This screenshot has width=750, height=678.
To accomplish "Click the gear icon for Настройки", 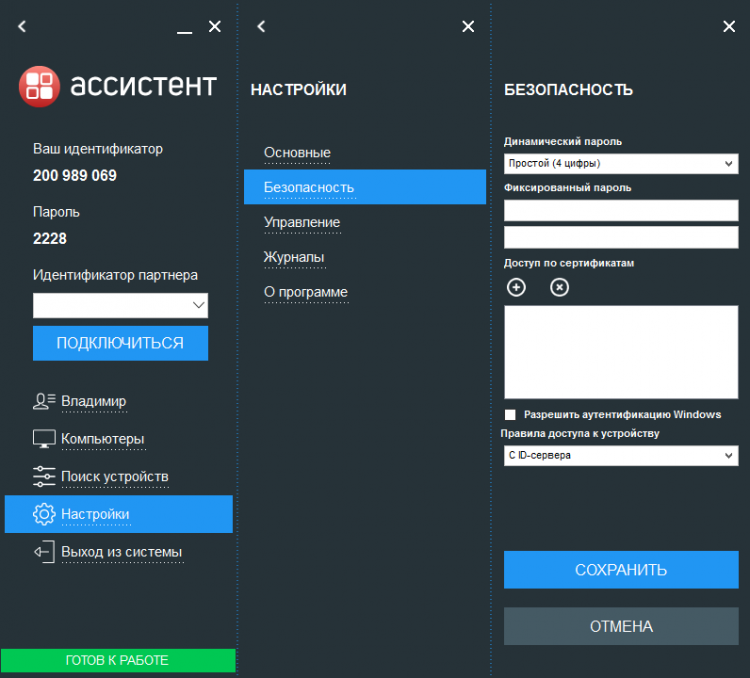I will 43,514.
